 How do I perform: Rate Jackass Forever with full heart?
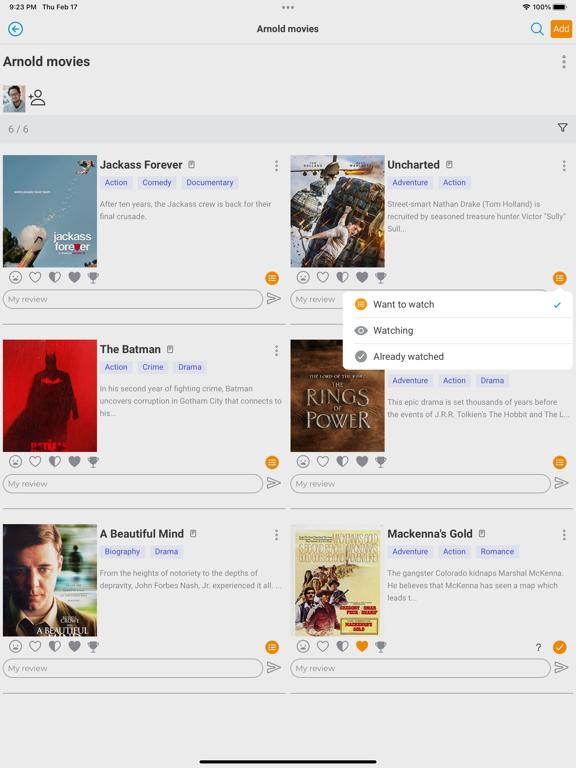tap(74, 277)
